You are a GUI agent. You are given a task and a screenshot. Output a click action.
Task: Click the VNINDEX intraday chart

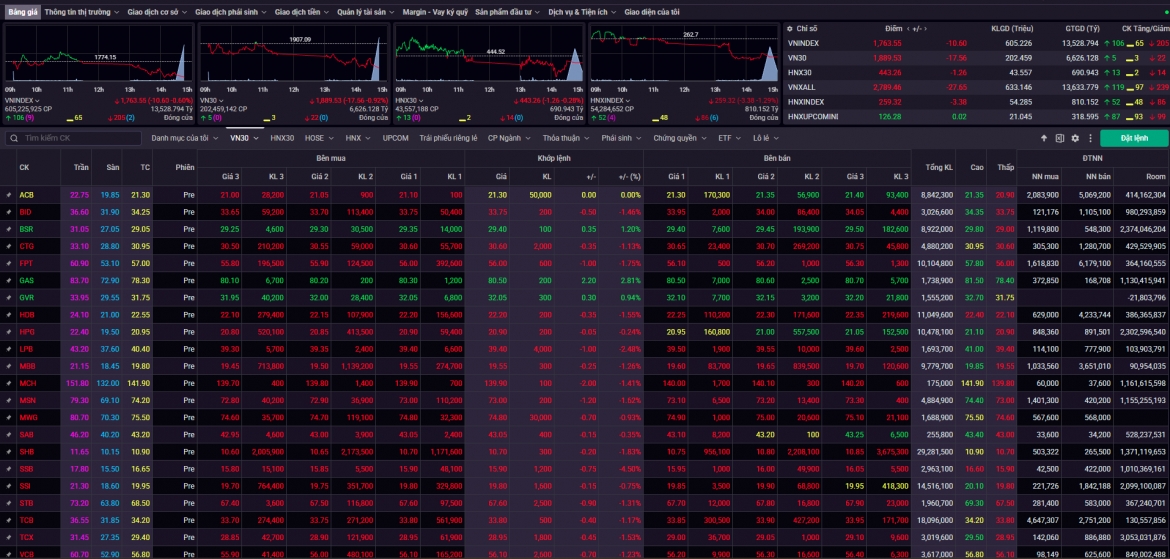pyautogui.click(x=98, y=54)
